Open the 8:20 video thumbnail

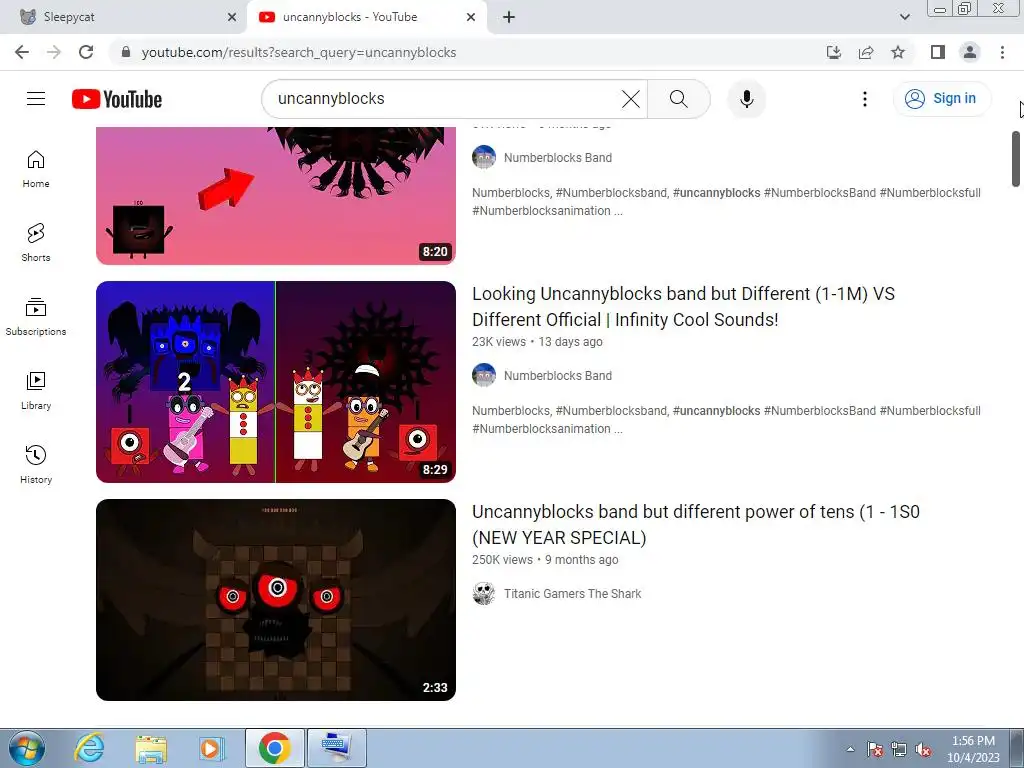click(276, 196)
